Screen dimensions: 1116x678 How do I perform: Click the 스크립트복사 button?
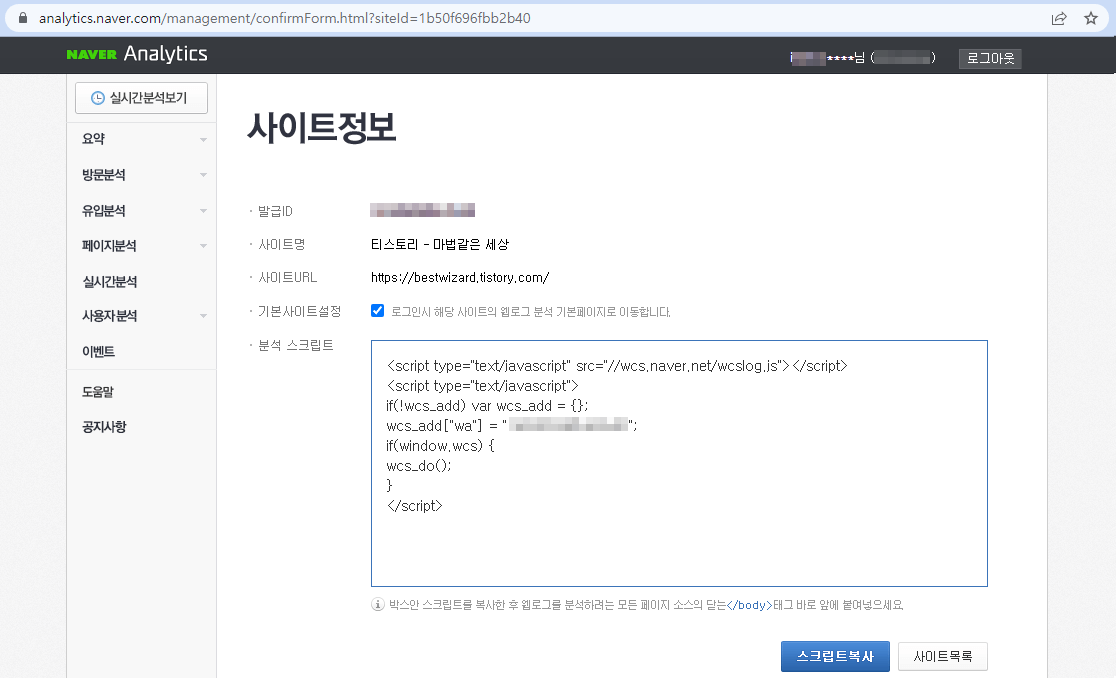coord(835,656)
